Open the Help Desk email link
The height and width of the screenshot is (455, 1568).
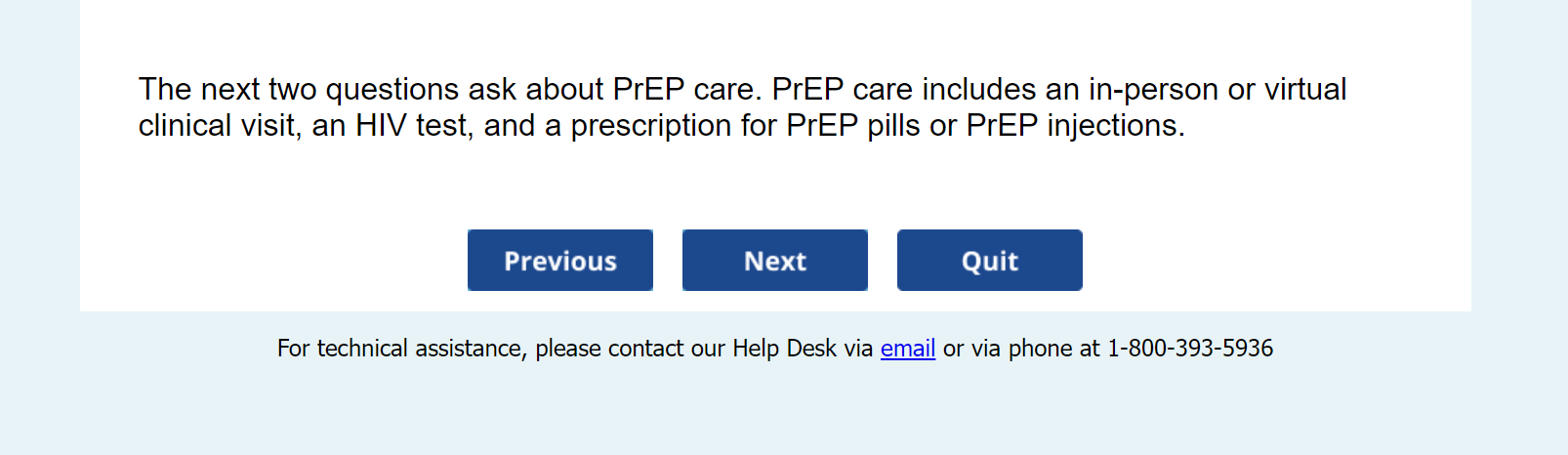click(x=907, y=349)
